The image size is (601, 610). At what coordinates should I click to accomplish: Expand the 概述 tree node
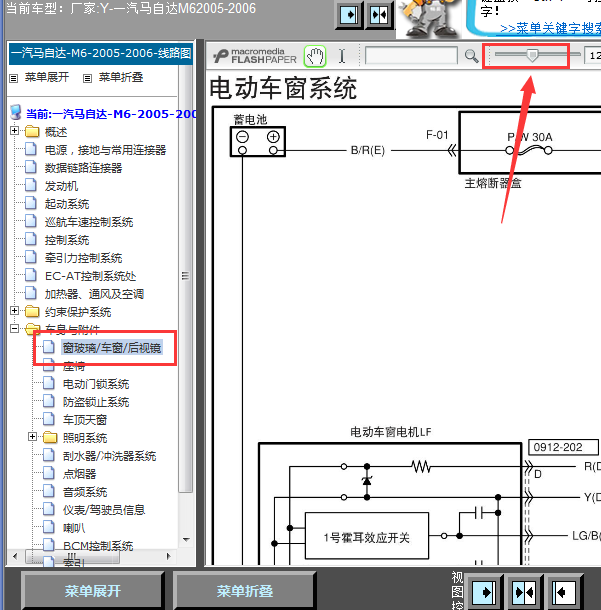14,131
